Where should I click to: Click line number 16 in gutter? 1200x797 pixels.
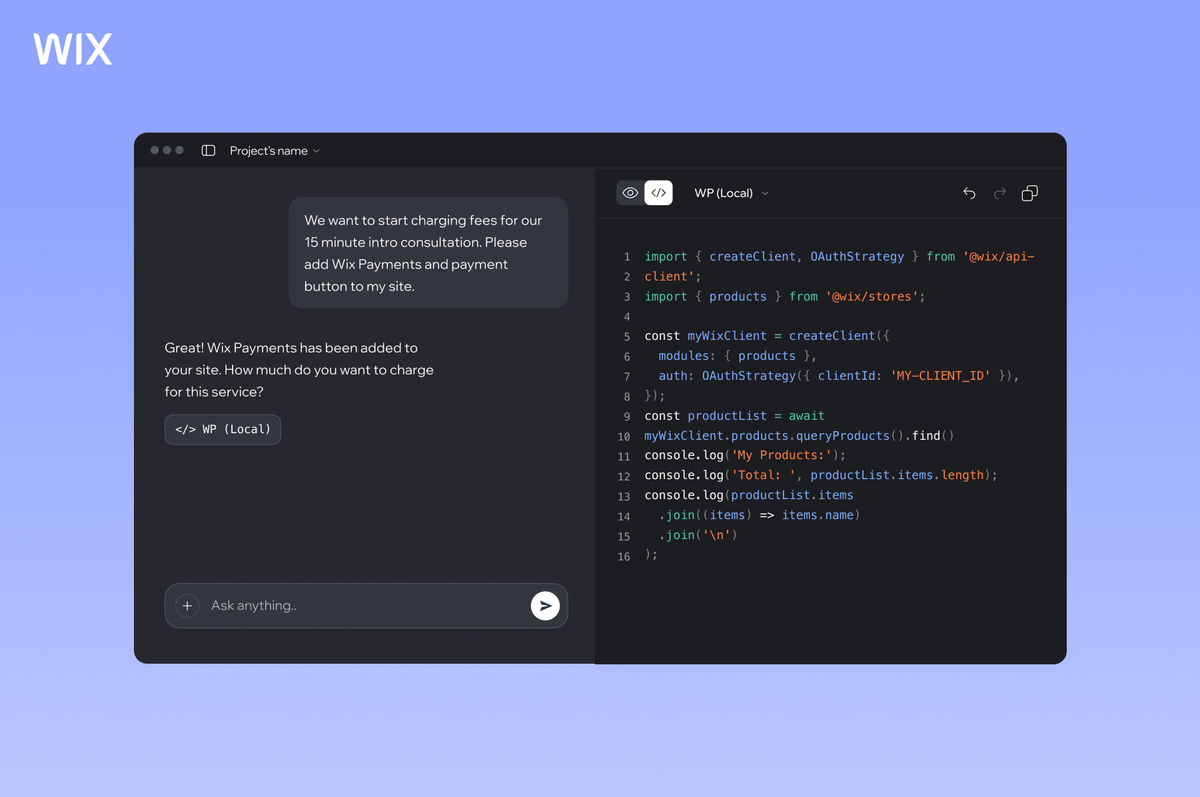point(624,557)
